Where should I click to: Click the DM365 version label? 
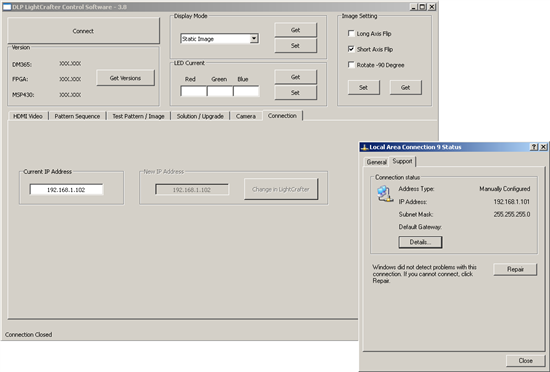pos(22,64)
